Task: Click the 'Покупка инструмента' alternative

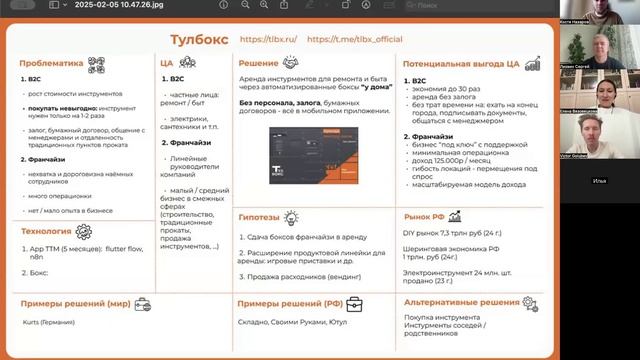Action: point(442,318)
